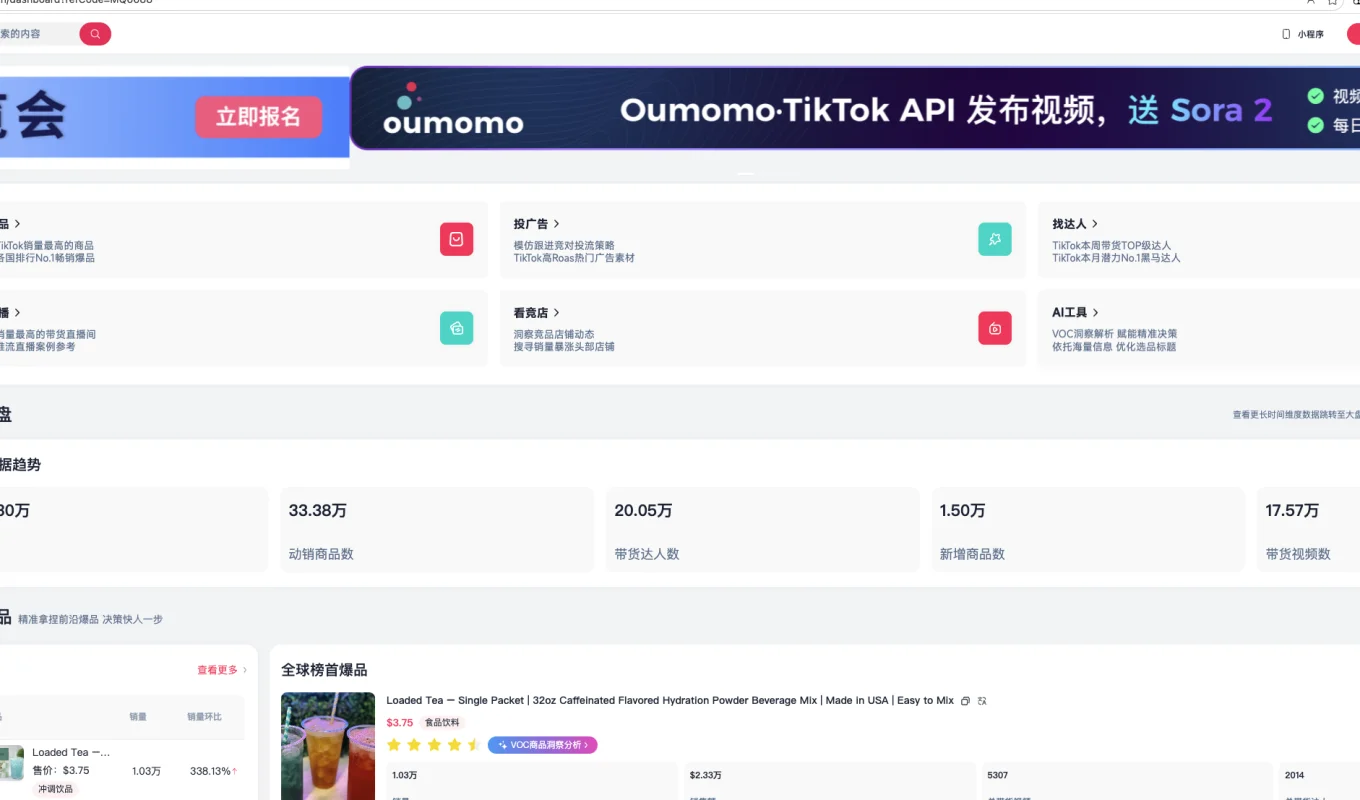Click the red shopping bag icon
The height and width of the screenshot is (800, 1360).
tap(456, 239)
